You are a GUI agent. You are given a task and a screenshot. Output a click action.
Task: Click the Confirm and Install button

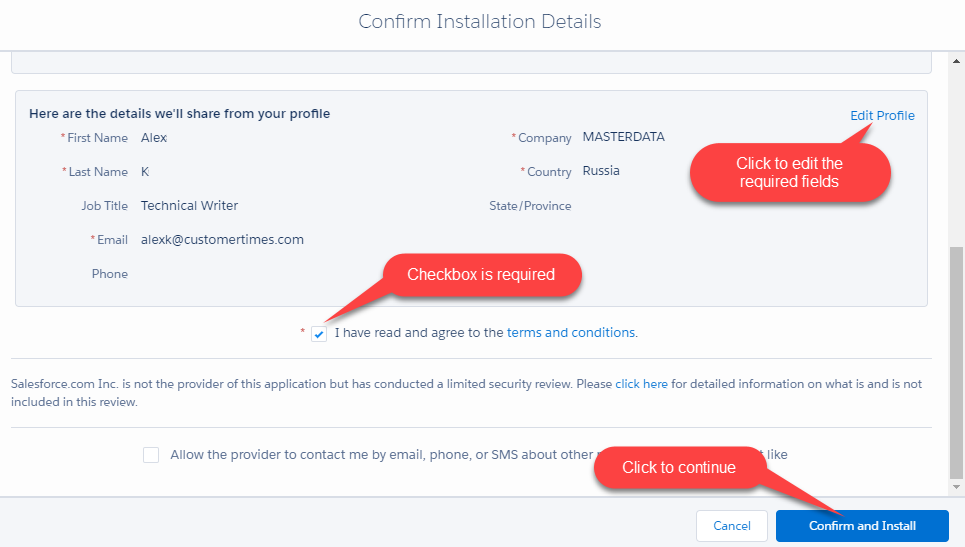tap(861, 526)
